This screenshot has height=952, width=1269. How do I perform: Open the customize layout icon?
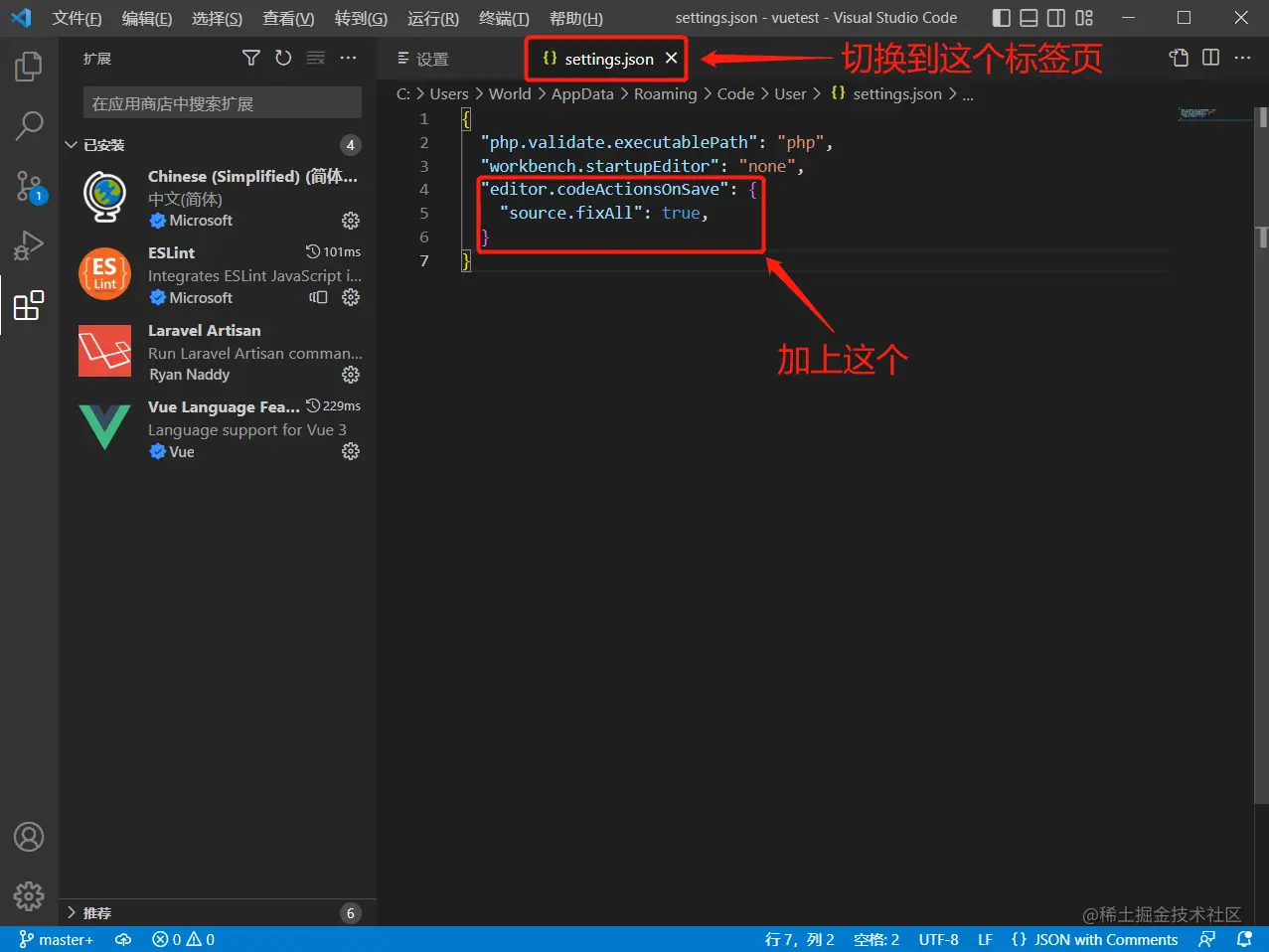1084,18
